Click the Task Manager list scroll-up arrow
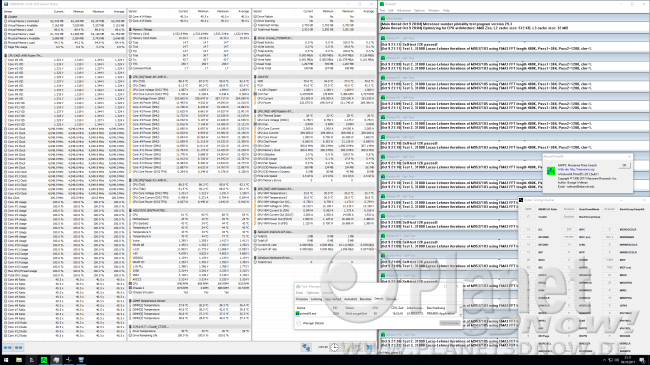Screen dimensions: 650x365 [460, 307]
